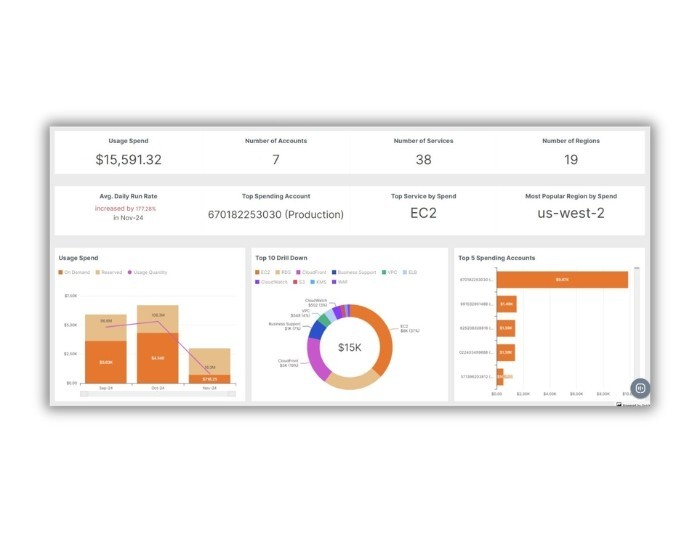Click the Oct-24 x-axis label
This screenshot has width=700, height=552.
[158, 388]
